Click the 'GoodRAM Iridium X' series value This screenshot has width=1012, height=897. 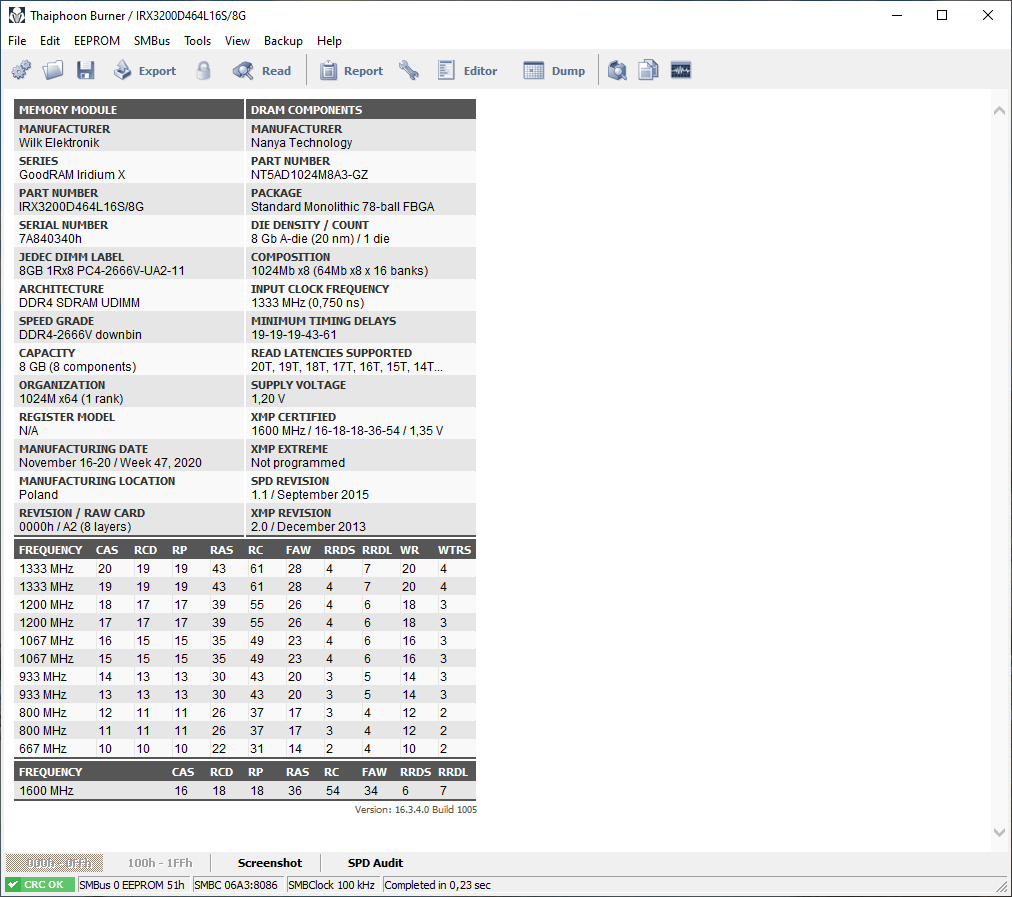click(x=72, y=175)
